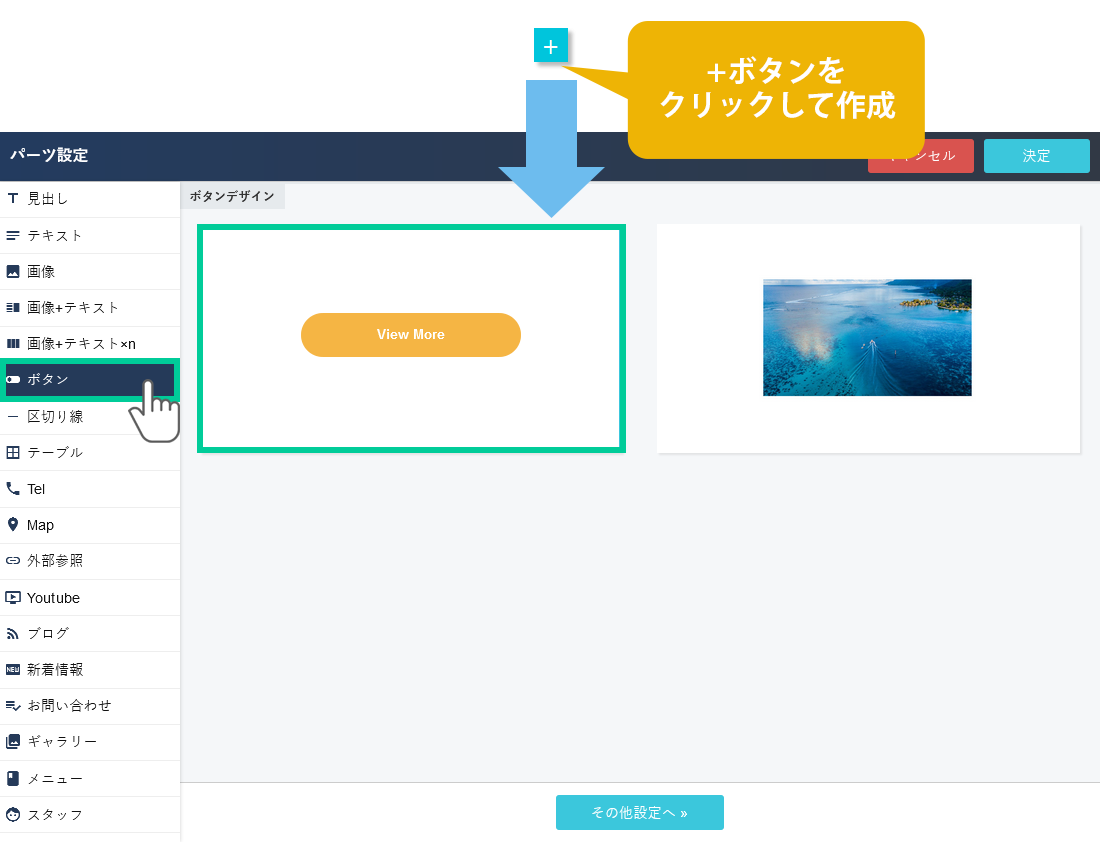Click the staff (スタッフ) face icon
This screenshot has height=842, width=1100.
[x=13, y=814]
